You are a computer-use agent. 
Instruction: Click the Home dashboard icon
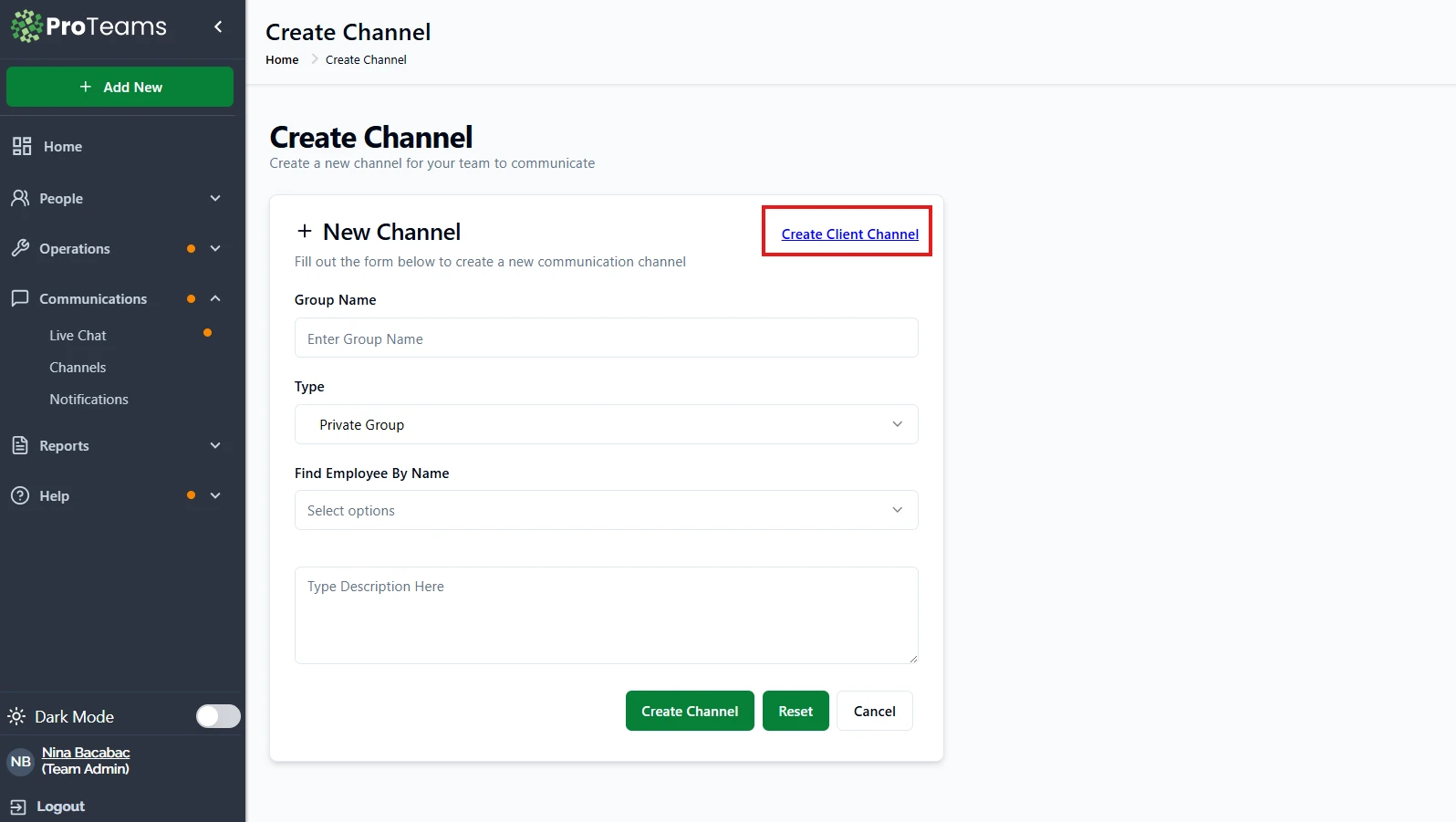click(22, 146)
